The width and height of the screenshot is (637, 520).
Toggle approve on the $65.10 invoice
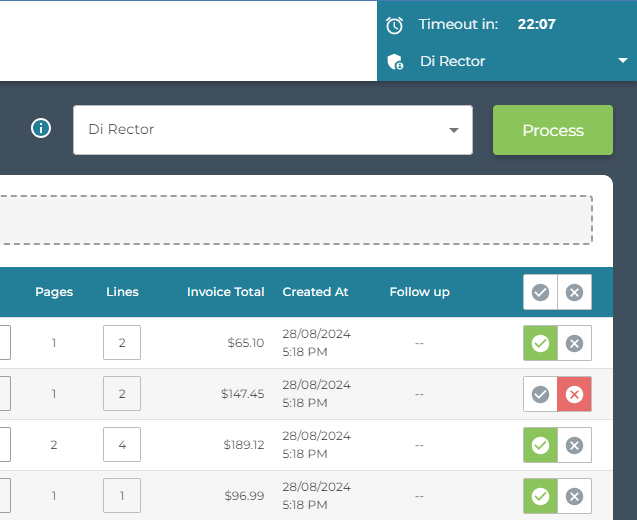point(540,343)
